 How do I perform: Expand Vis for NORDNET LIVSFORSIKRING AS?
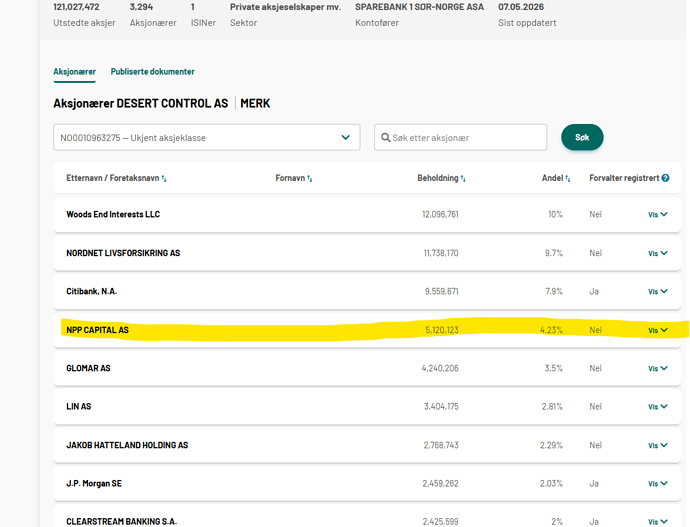pos(658,253)
